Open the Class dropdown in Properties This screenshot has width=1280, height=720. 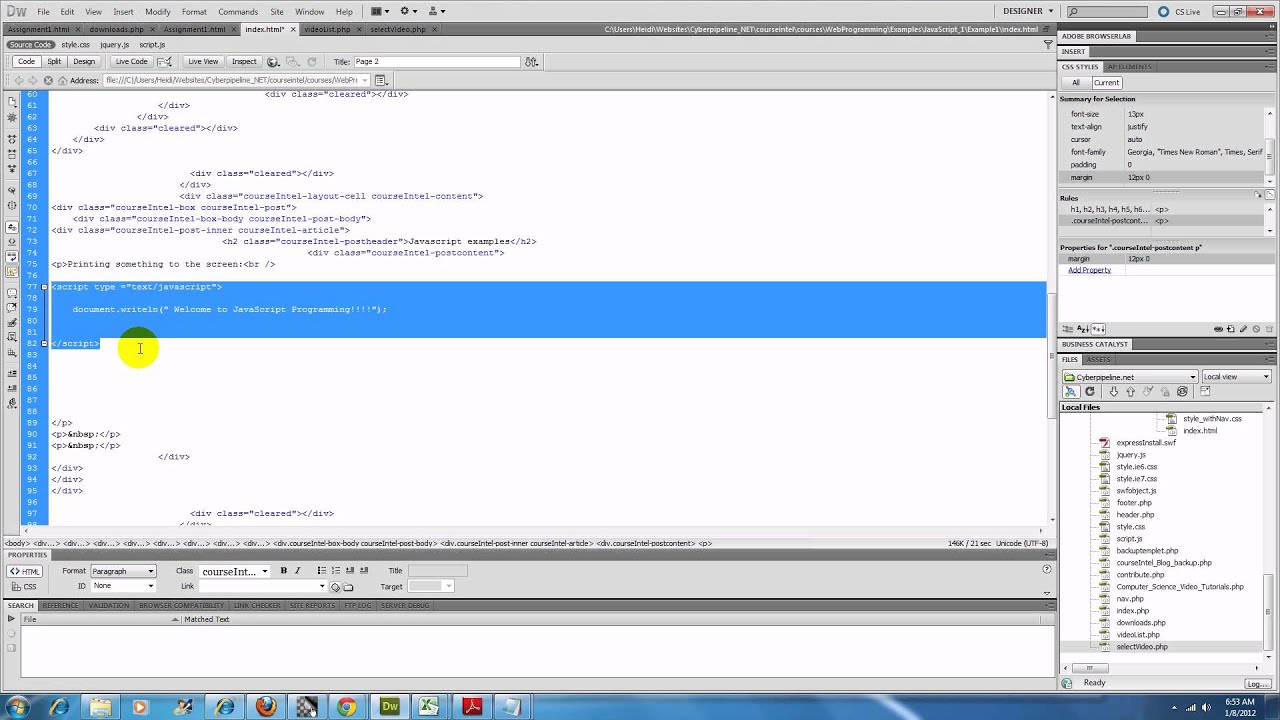click(x=235, y=571)
